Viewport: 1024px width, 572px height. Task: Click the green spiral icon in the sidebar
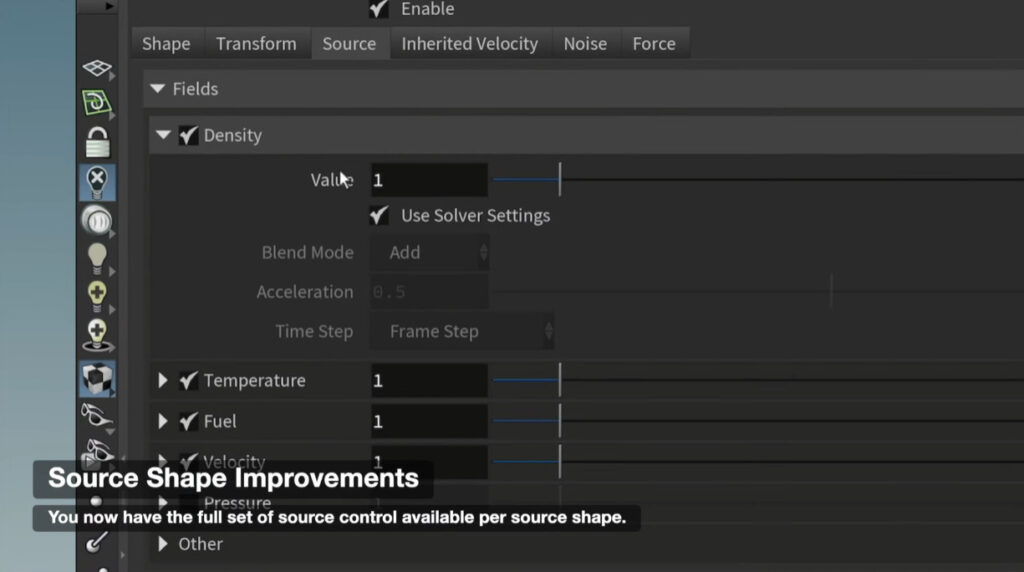click(x=97, y=103)
